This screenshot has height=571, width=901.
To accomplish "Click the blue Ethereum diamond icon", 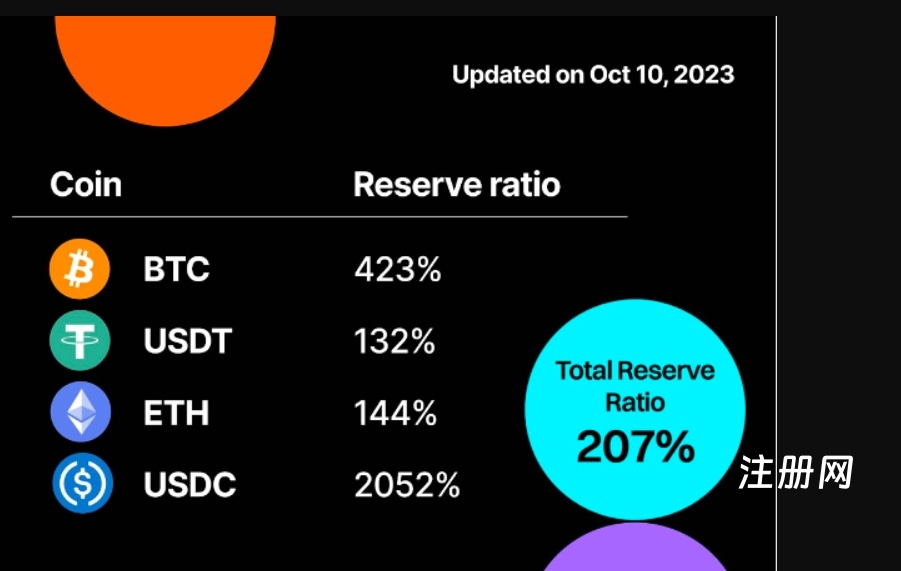I will pos(80,413).
